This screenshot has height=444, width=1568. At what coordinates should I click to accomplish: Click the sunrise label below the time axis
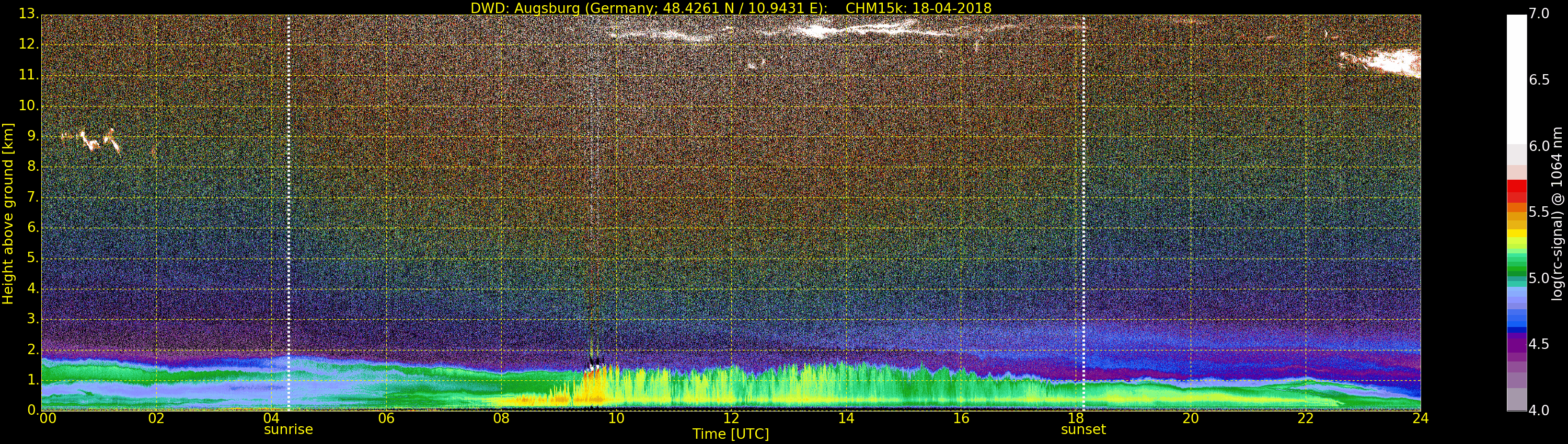[288, 429]
